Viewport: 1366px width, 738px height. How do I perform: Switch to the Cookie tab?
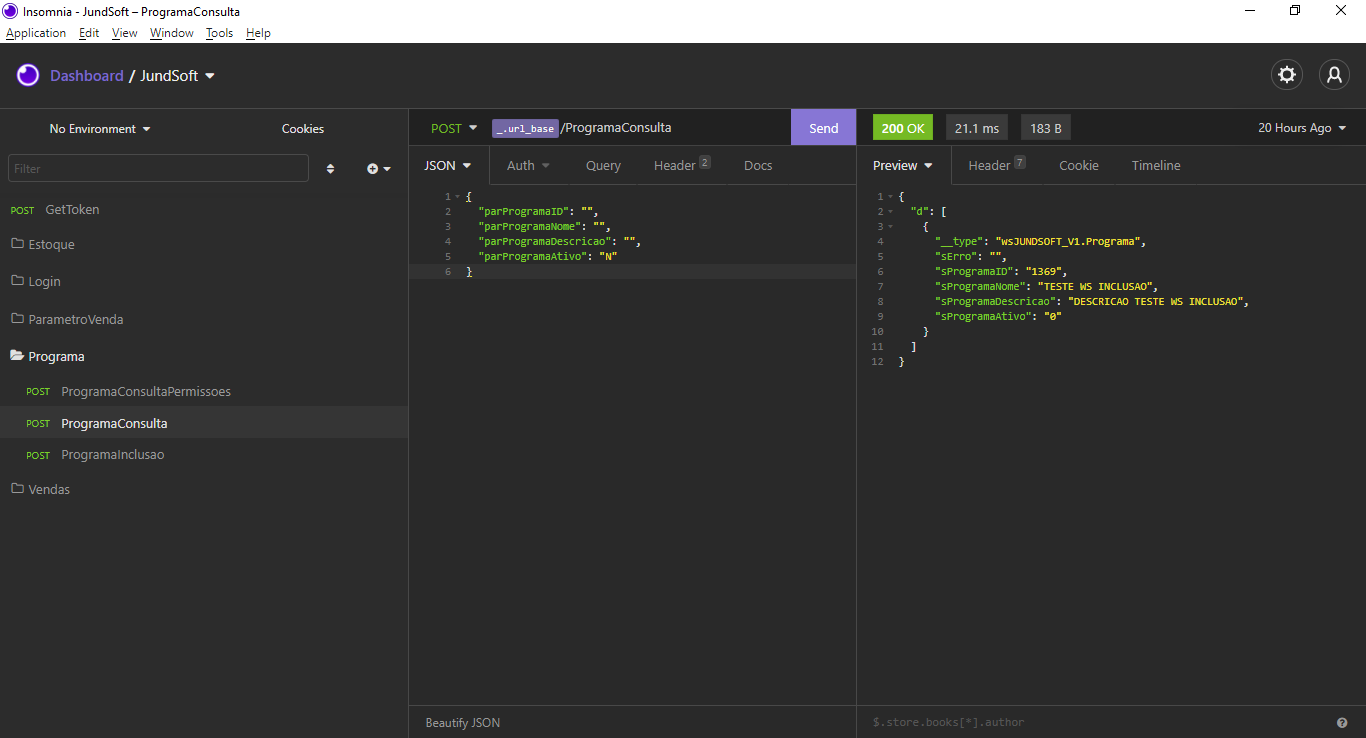coord(1079,166)
